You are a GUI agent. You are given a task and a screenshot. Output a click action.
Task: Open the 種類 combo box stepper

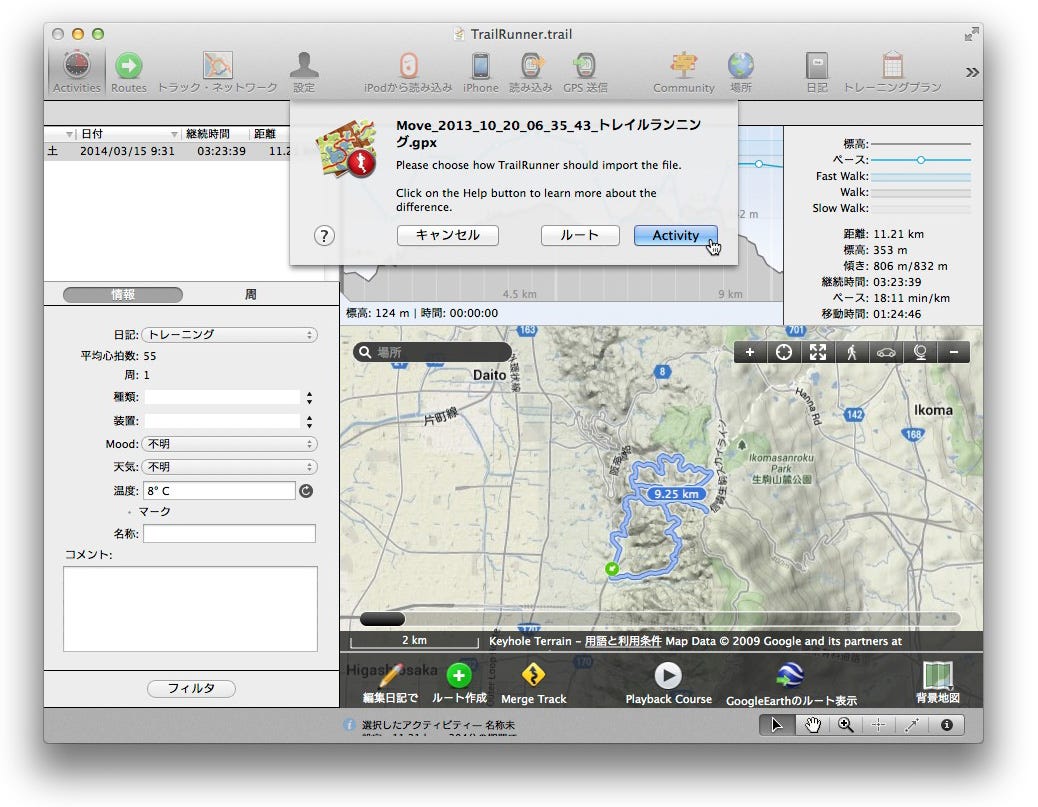click(x=309, y=398)
